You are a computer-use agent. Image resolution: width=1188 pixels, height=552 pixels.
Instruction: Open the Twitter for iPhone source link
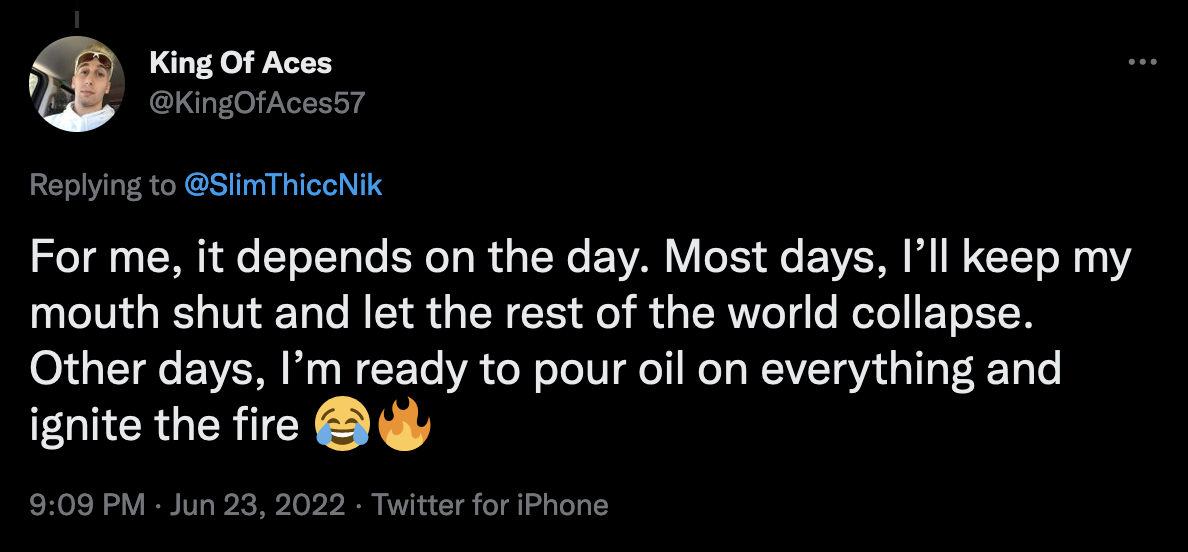490,505
